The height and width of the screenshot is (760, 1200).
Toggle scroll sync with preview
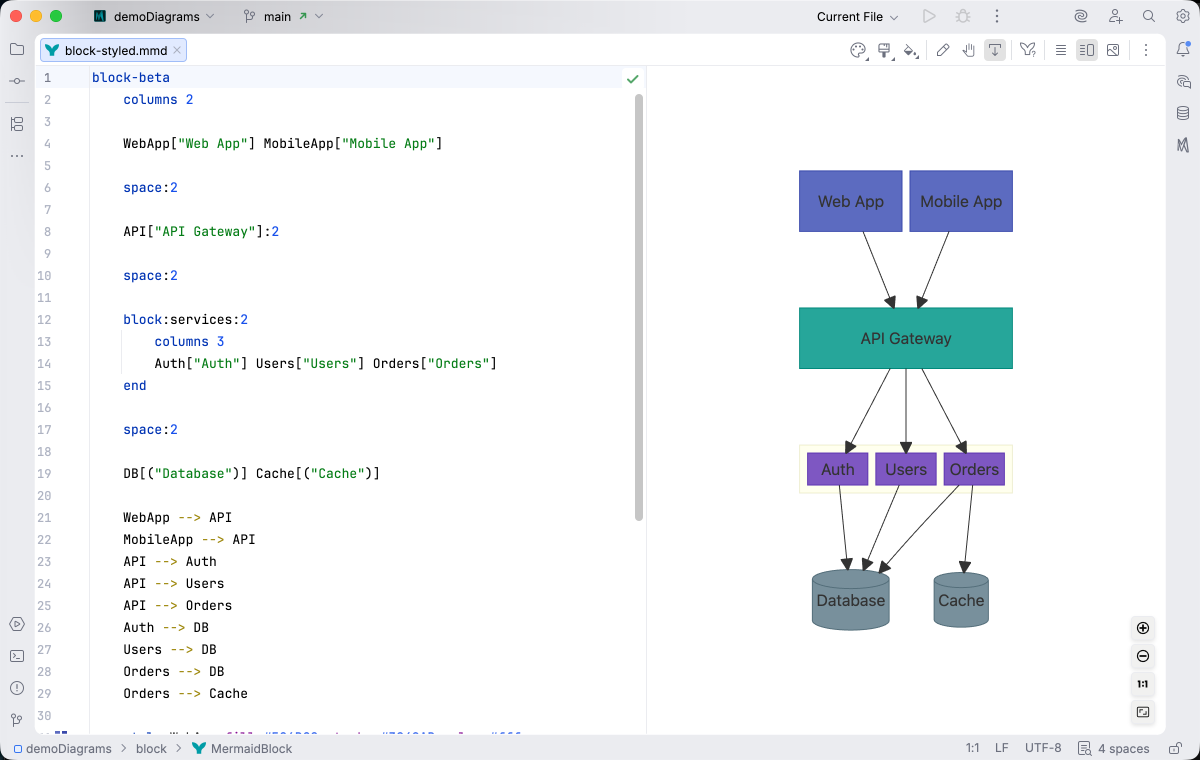[x=995, y=50]
